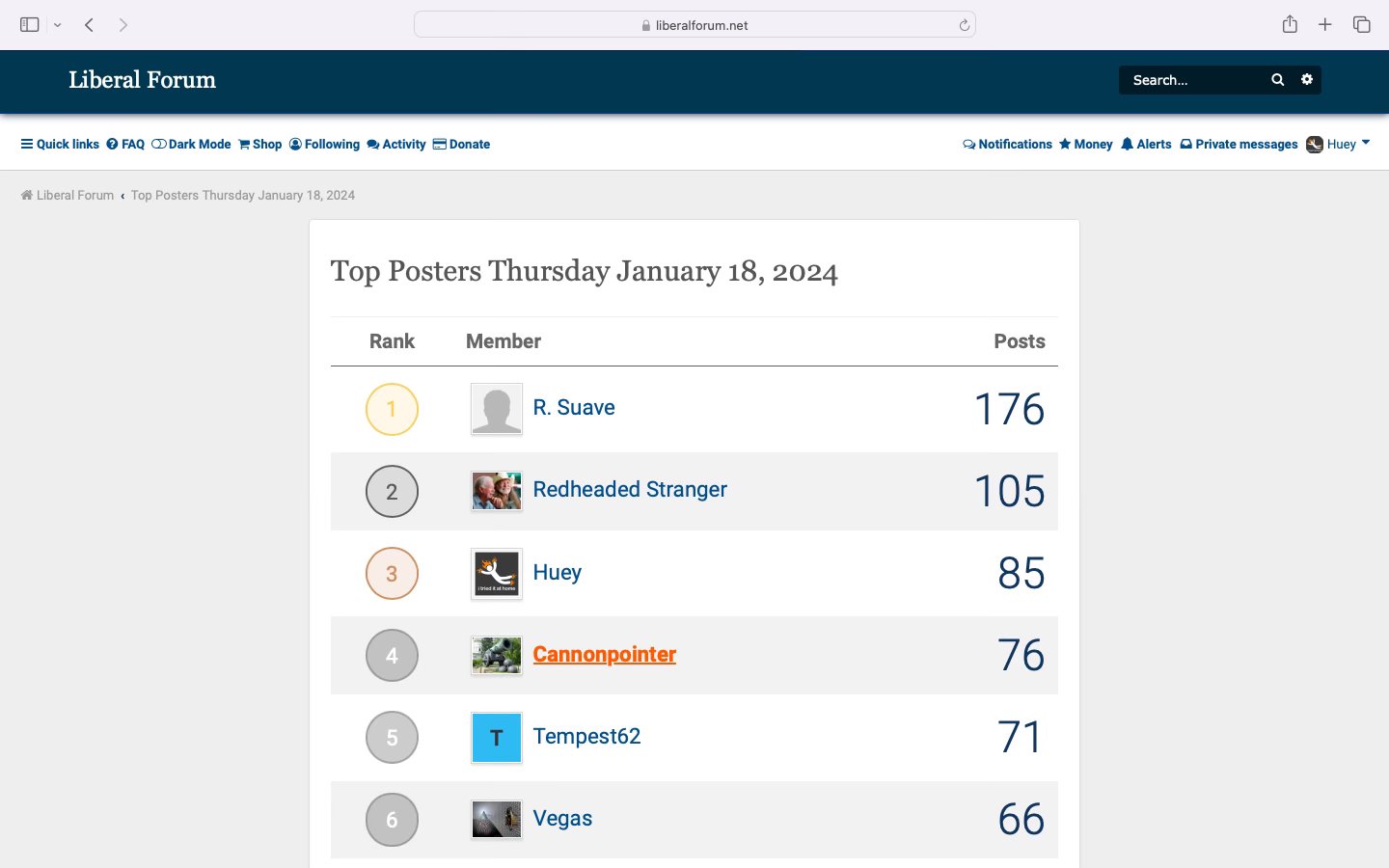The width and height of the screenshot is (1389, 868).
Task: Click the Tempest62 avatar thumbnail
Action: pyautogui.click(x=497, y=738)
